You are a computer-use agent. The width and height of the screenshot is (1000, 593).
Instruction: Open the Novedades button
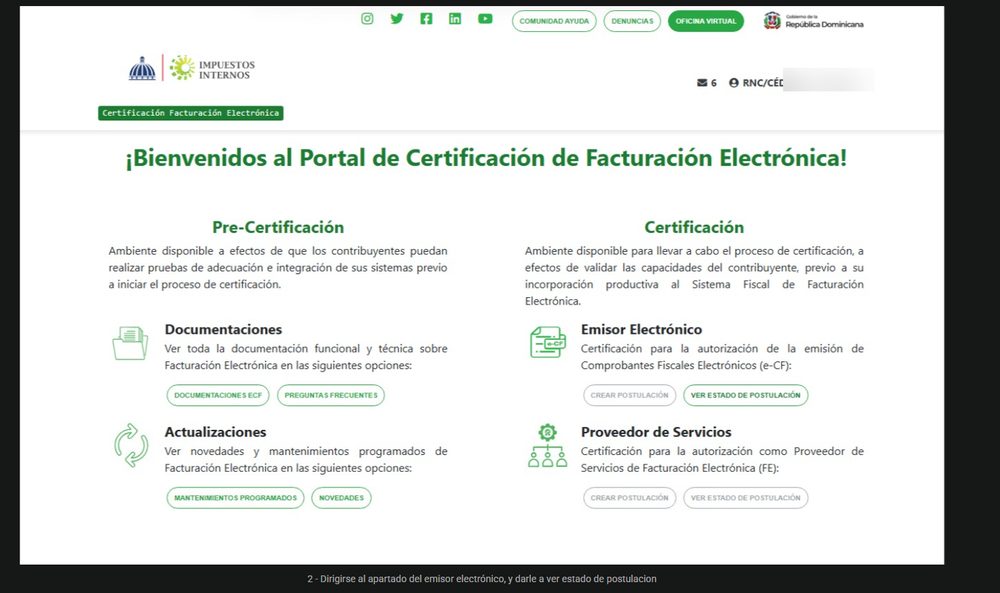click(341, 498)
